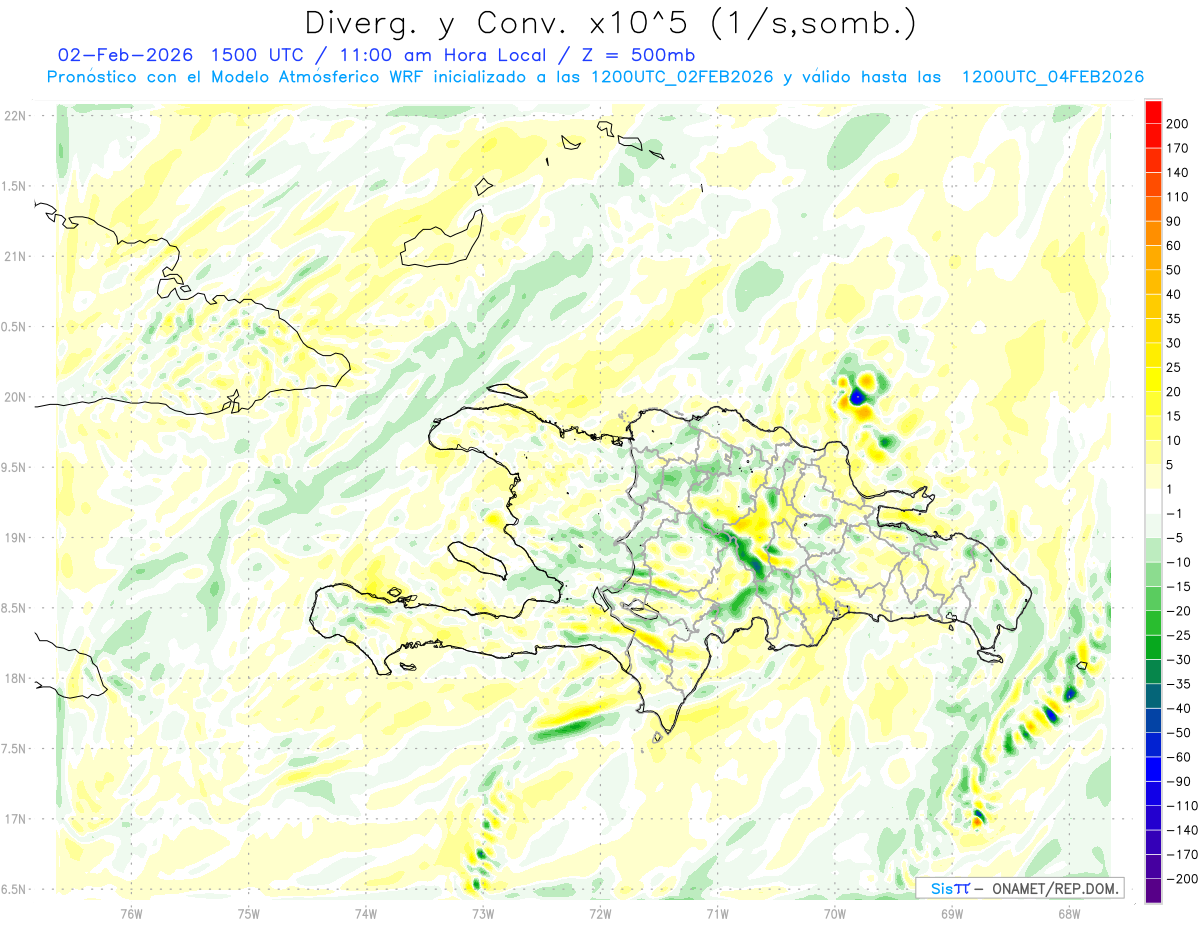This screenshot has width=1200, height=927.
Task: Click the colorbar value -25
Action: (1180, 636)
